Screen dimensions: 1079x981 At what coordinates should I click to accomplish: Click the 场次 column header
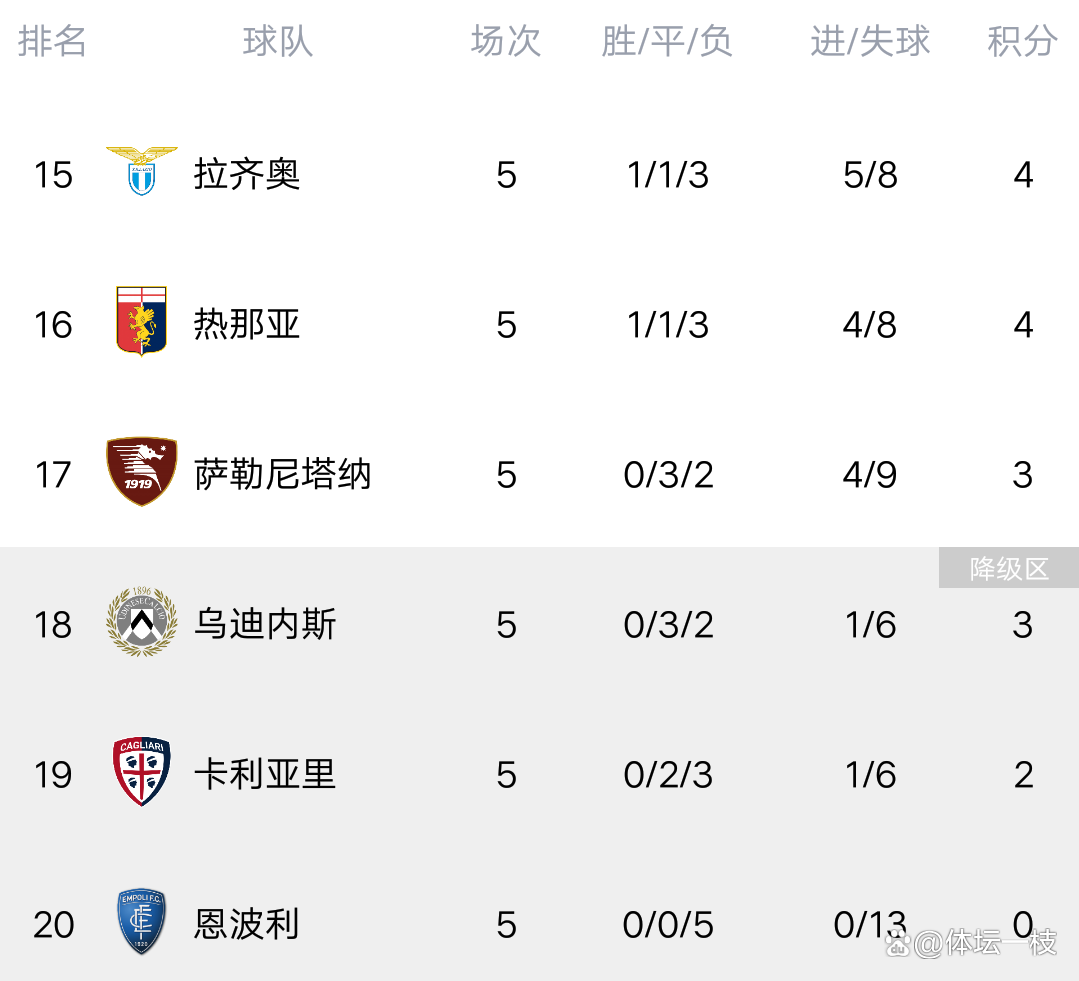coord(506,41)
